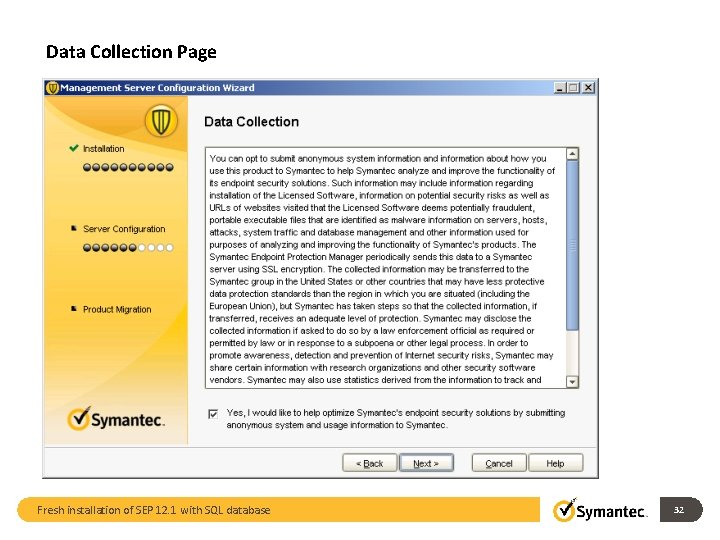The image size is (720, 540).
Task: Click the large yellow shield logo
Action: click(161, 121)
